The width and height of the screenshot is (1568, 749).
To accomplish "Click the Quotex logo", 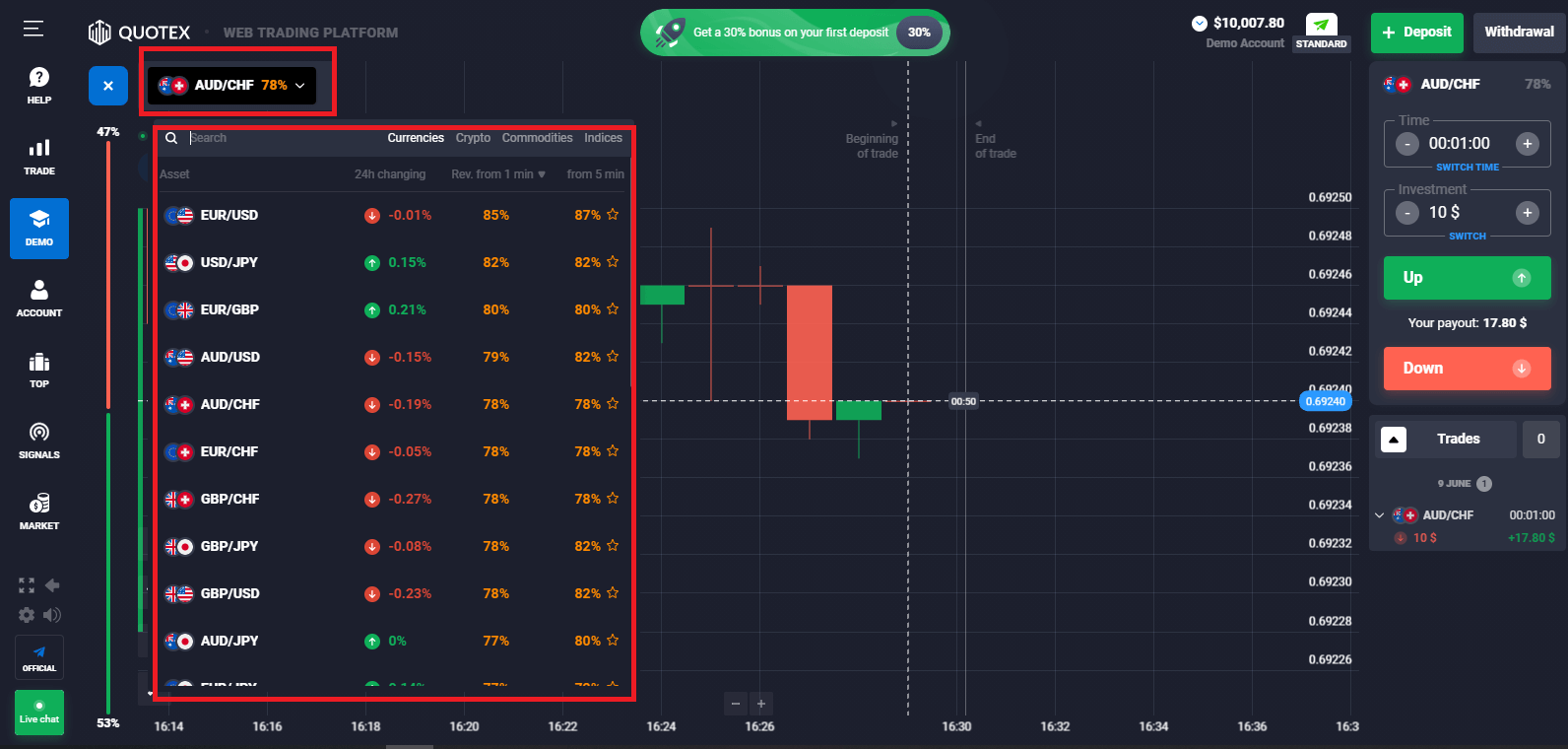I will click(139, 33).
